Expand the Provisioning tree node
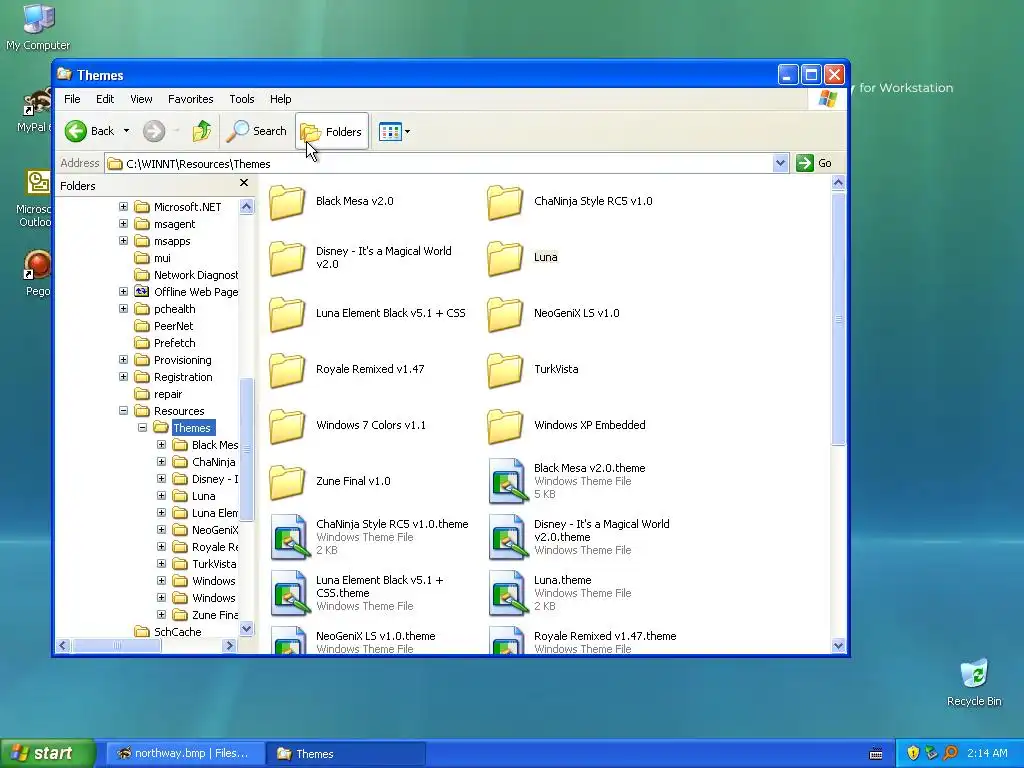Screen dimensions: 1024x768 click(123, 359)
